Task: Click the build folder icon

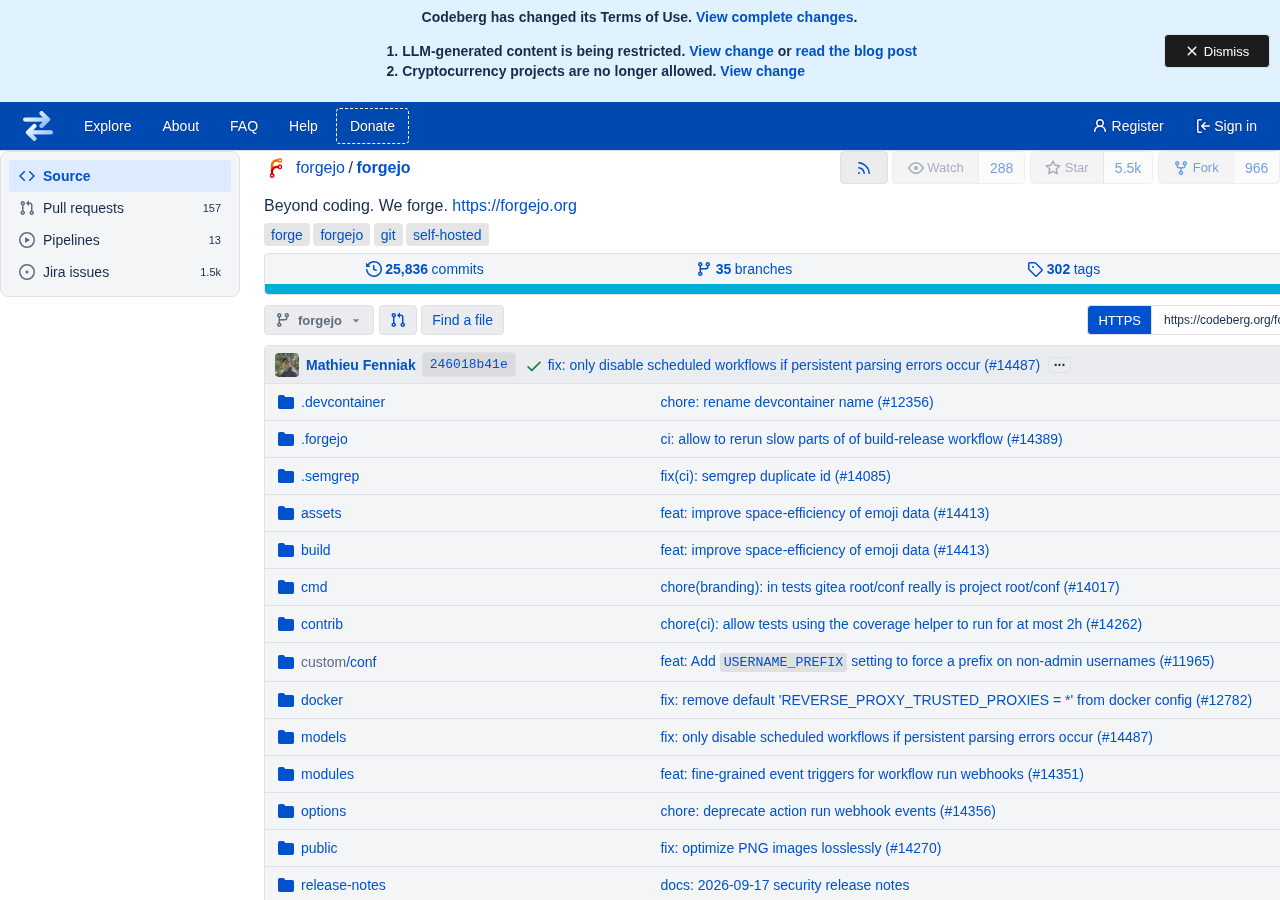Action: click(286, 550)
